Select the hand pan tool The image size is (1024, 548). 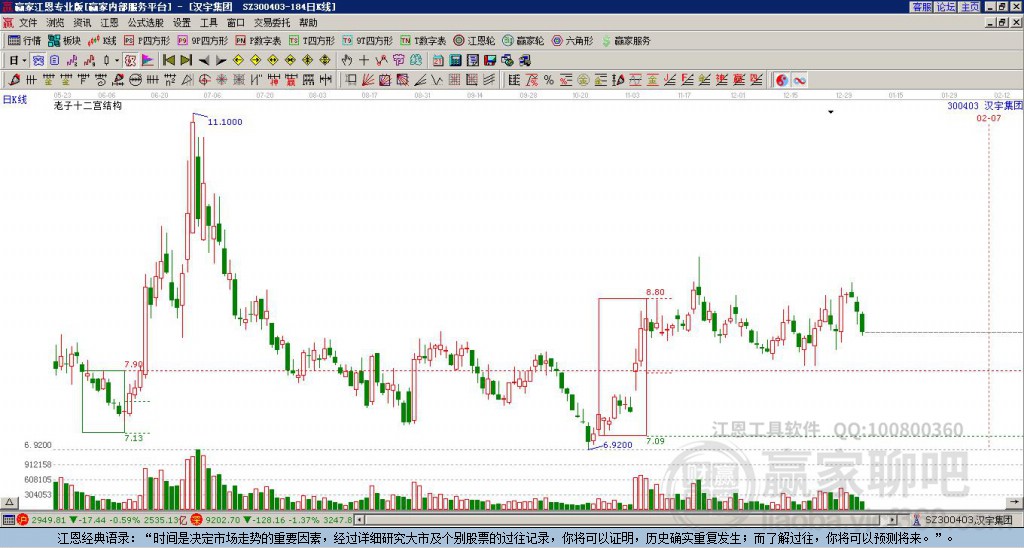(346, 60)
